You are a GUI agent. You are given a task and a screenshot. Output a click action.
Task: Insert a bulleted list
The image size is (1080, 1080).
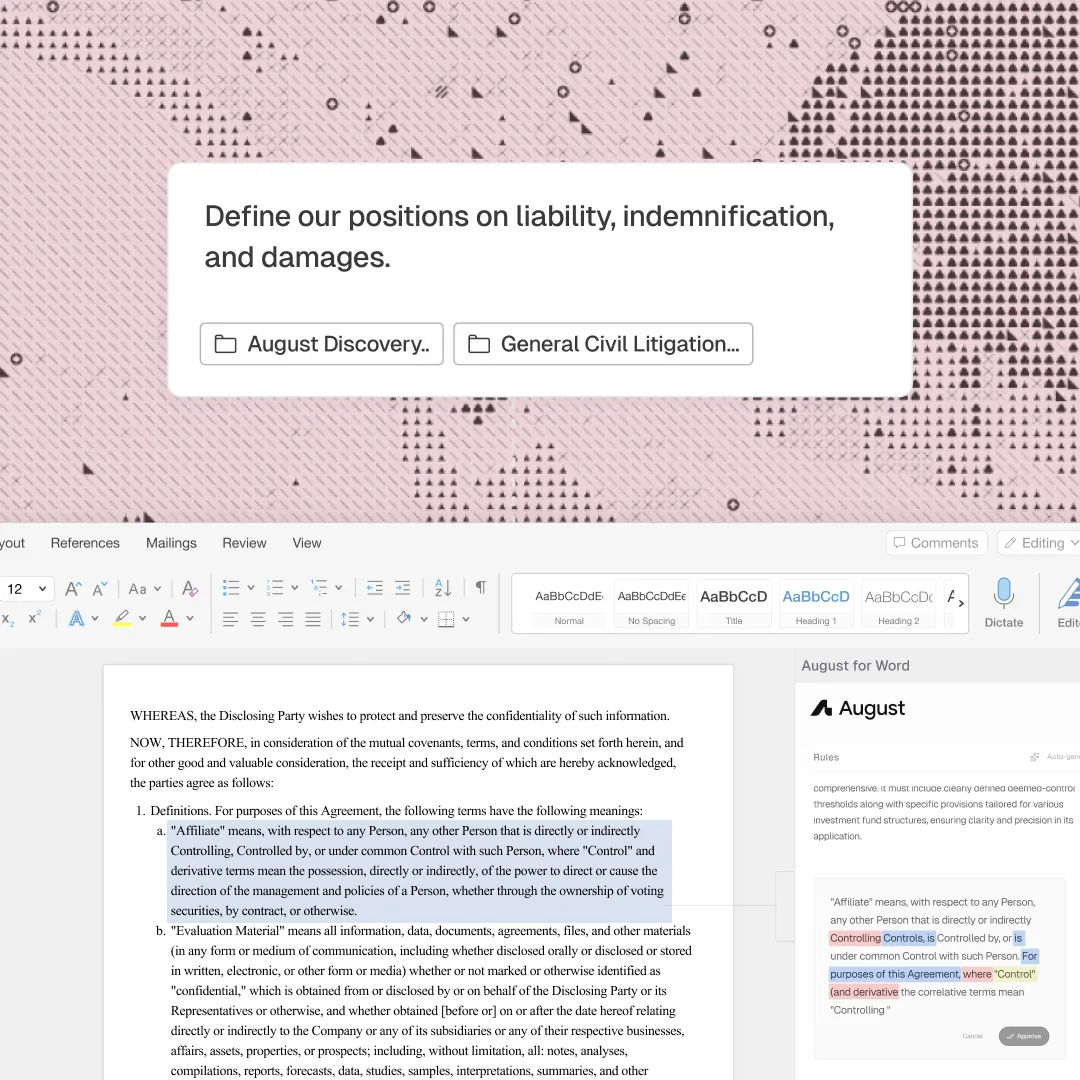coord(231,588)
